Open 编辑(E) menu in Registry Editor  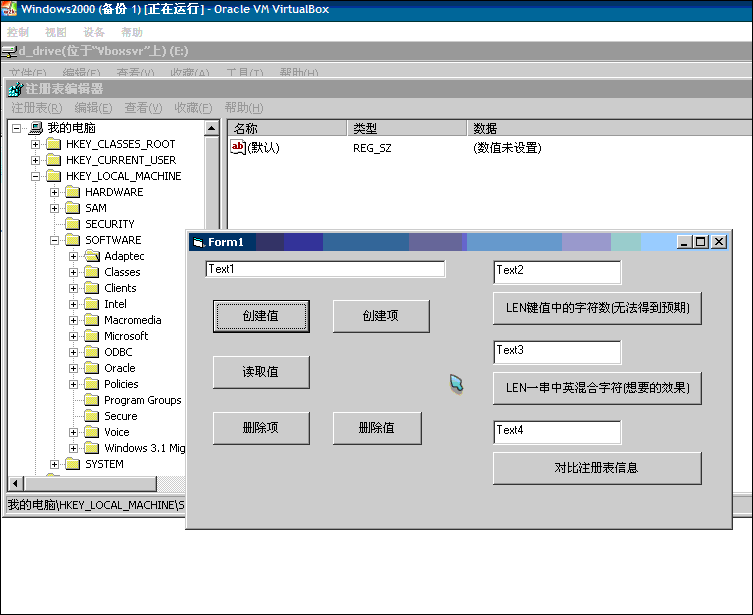(x=93, y=108)
